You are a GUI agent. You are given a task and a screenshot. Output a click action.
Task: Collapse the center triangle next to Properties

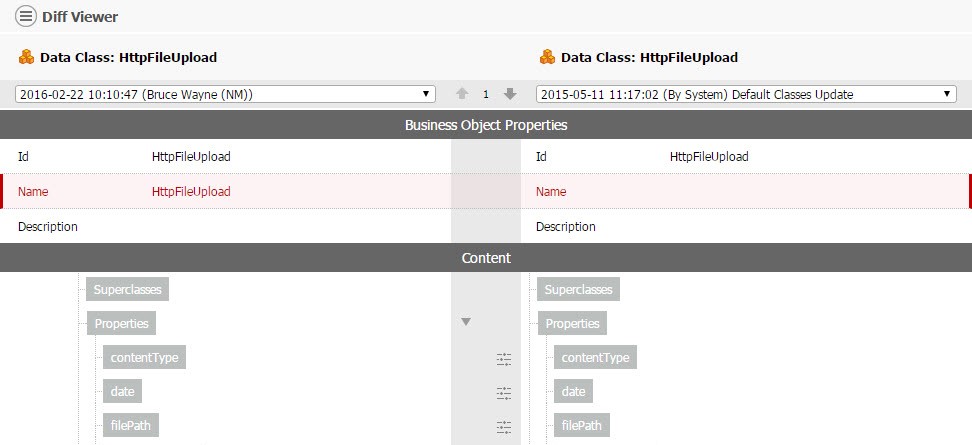[466, 322]
